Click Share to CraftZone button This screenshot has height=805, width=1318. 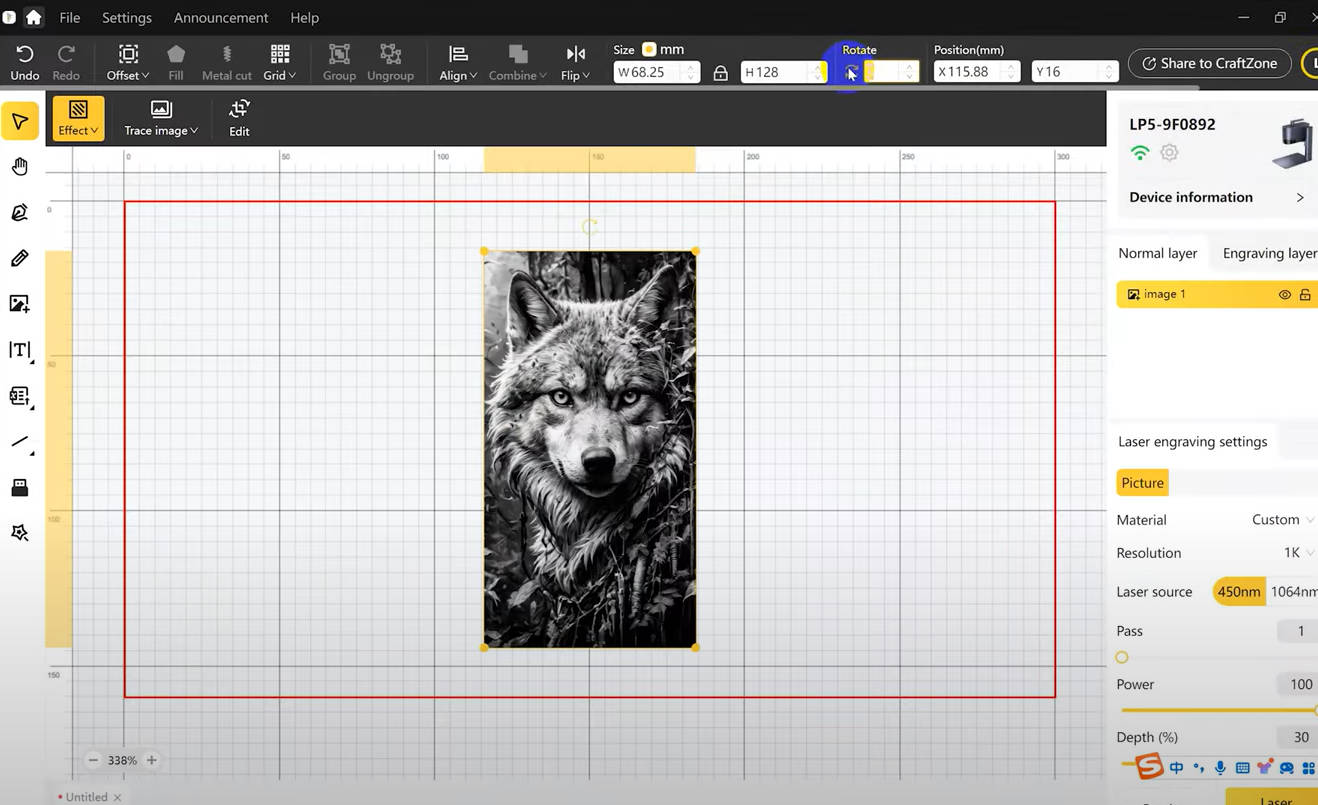pos(1208,63)
